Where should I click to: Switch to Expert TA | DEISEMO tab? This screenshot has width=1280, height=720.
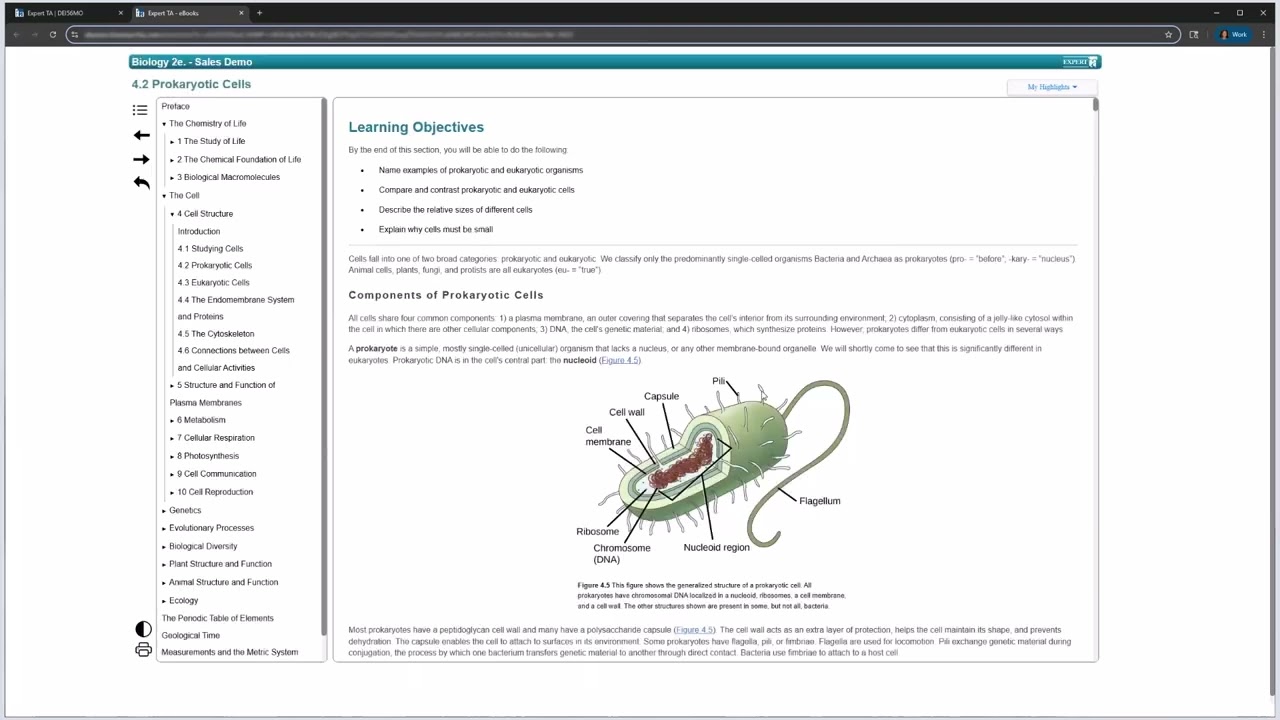65,13
